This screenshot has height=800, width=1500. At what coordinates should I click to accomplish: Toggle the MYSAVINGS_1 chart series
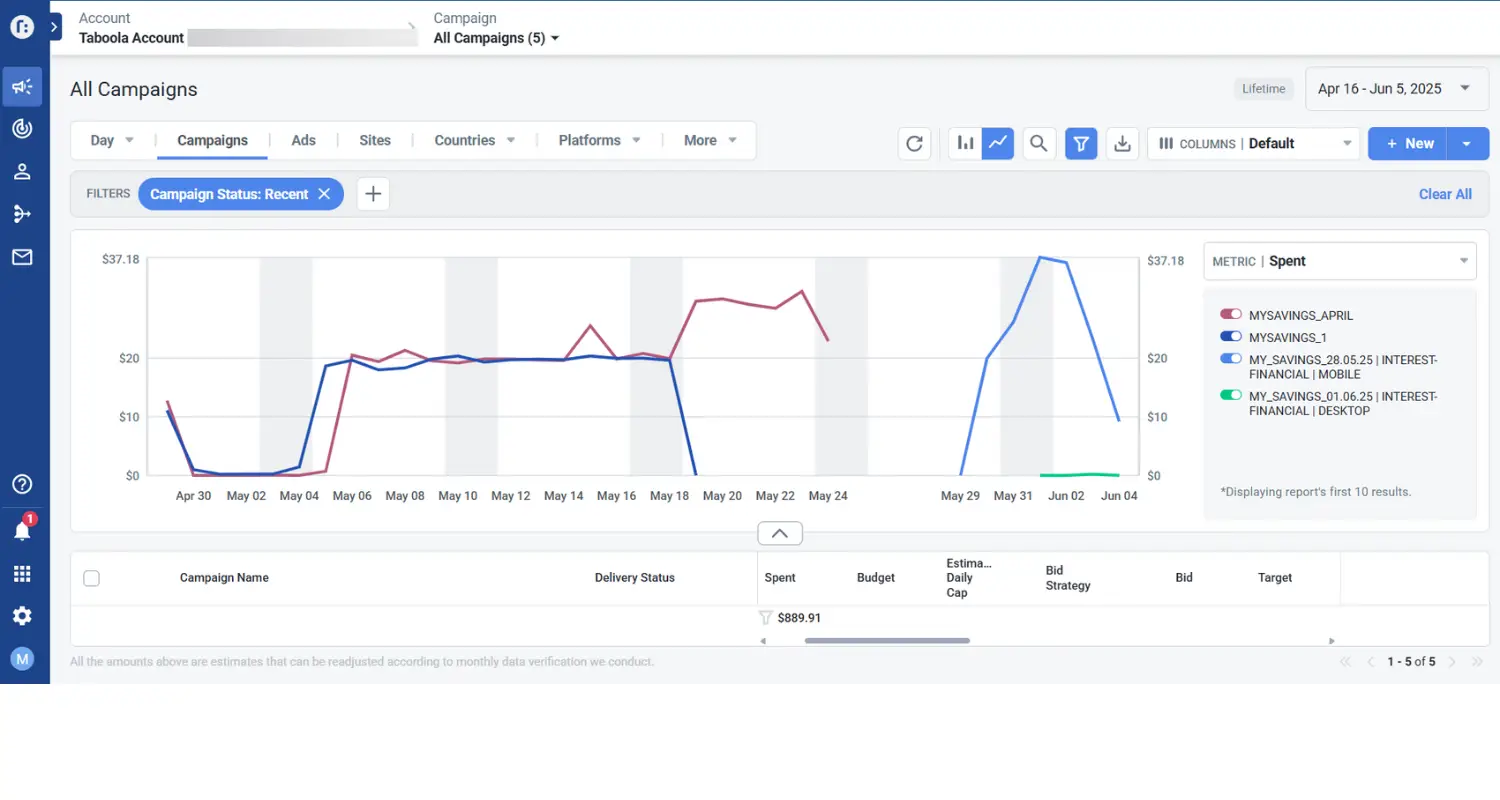coord(1230,338)
